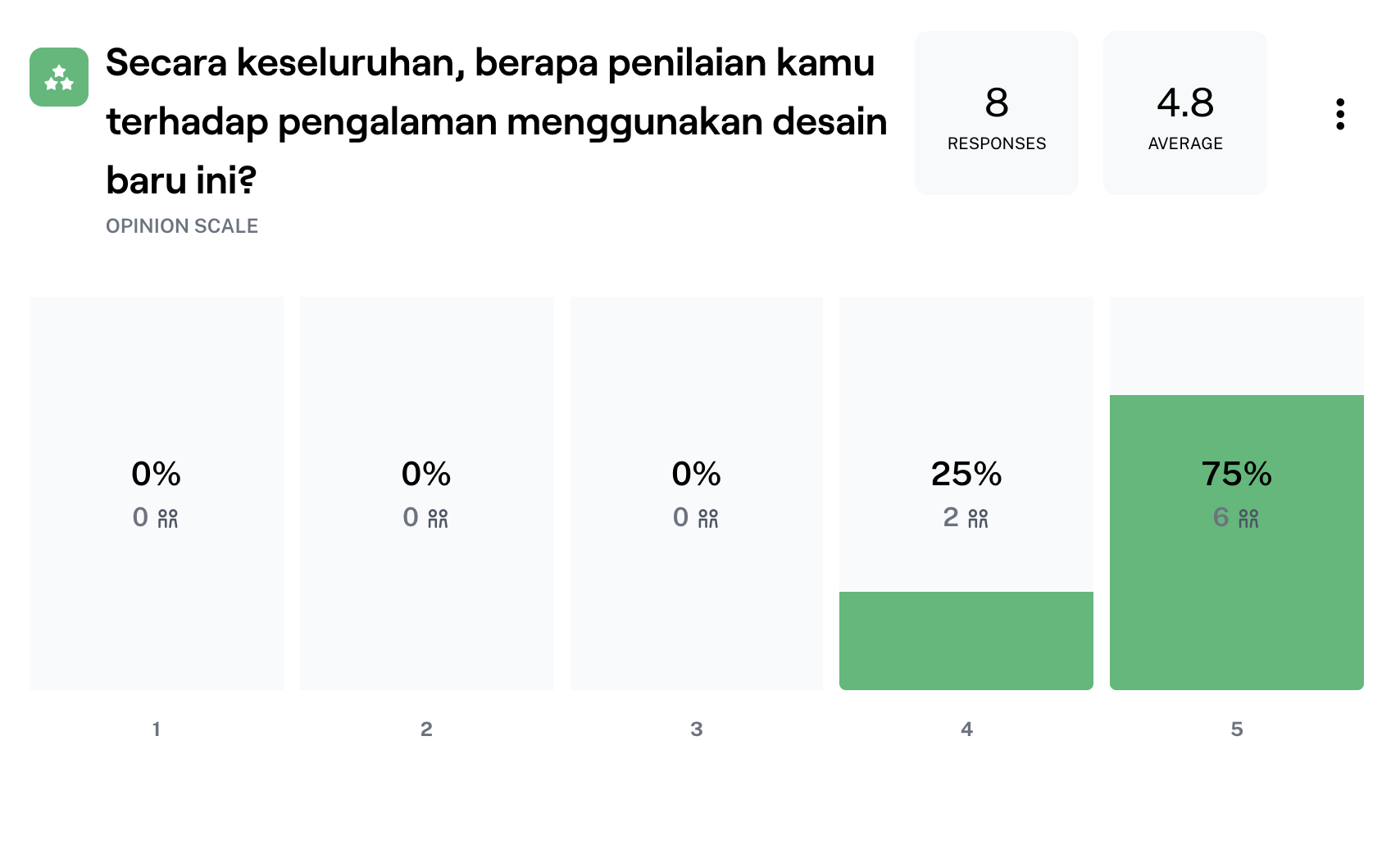Select the 8 Responses stat card

tap(997, 113)
